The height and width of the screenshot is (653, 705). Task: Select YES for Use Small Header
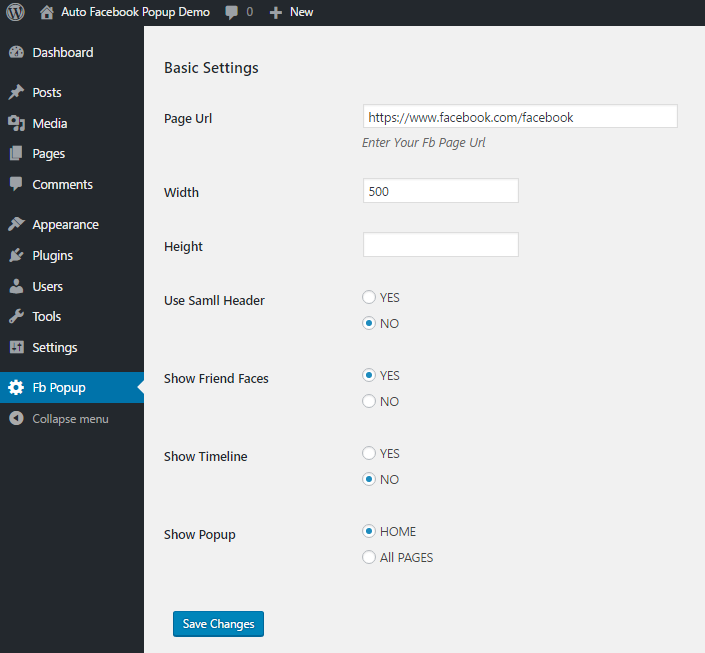(x=369, y=297)
